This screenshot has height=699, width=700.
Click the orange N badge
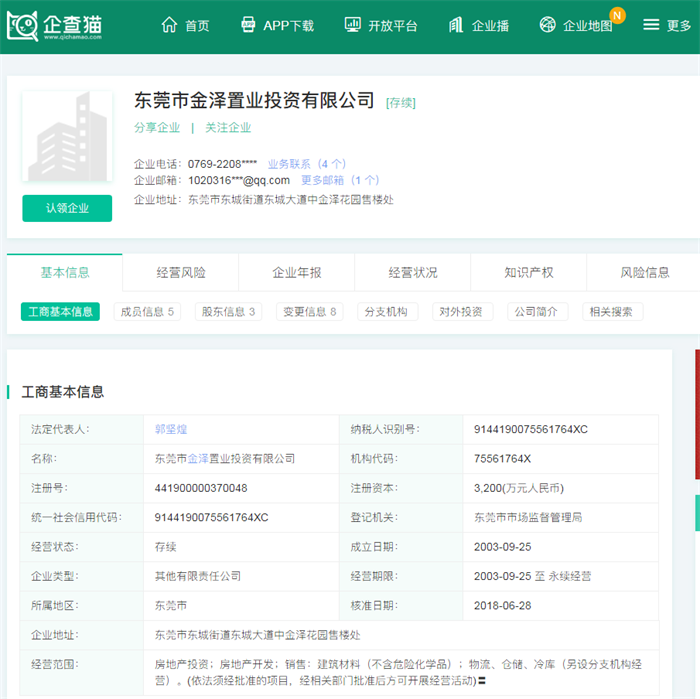point(617,15)
